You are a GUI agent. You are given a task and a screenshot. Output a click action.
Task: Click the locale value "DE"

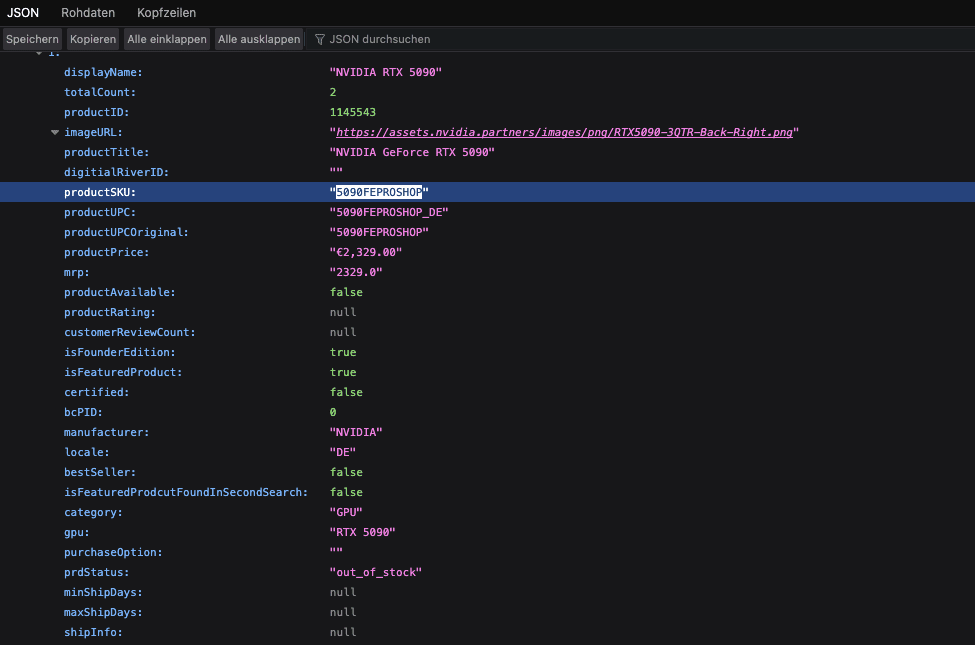click(343, 452)
